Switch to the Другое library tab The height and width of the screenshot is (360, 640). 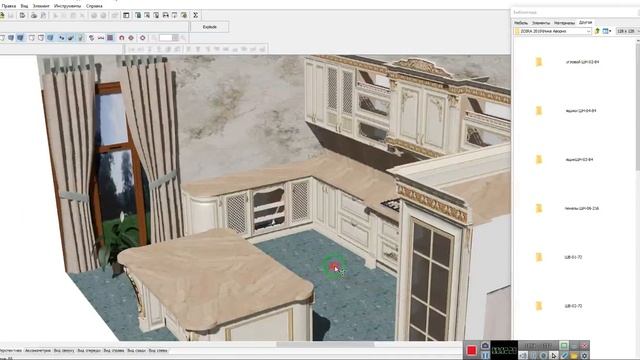pos(585,22)
